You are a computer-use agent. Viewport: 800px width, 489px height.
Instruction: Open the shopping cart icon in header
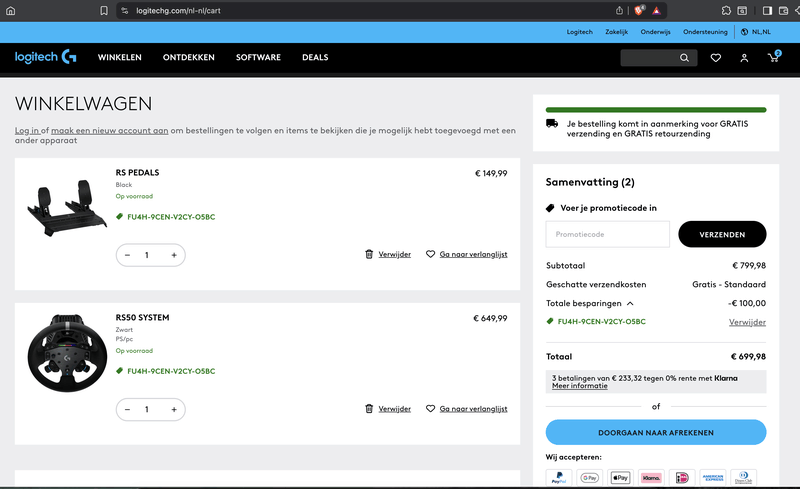click(x=774, y=57)
